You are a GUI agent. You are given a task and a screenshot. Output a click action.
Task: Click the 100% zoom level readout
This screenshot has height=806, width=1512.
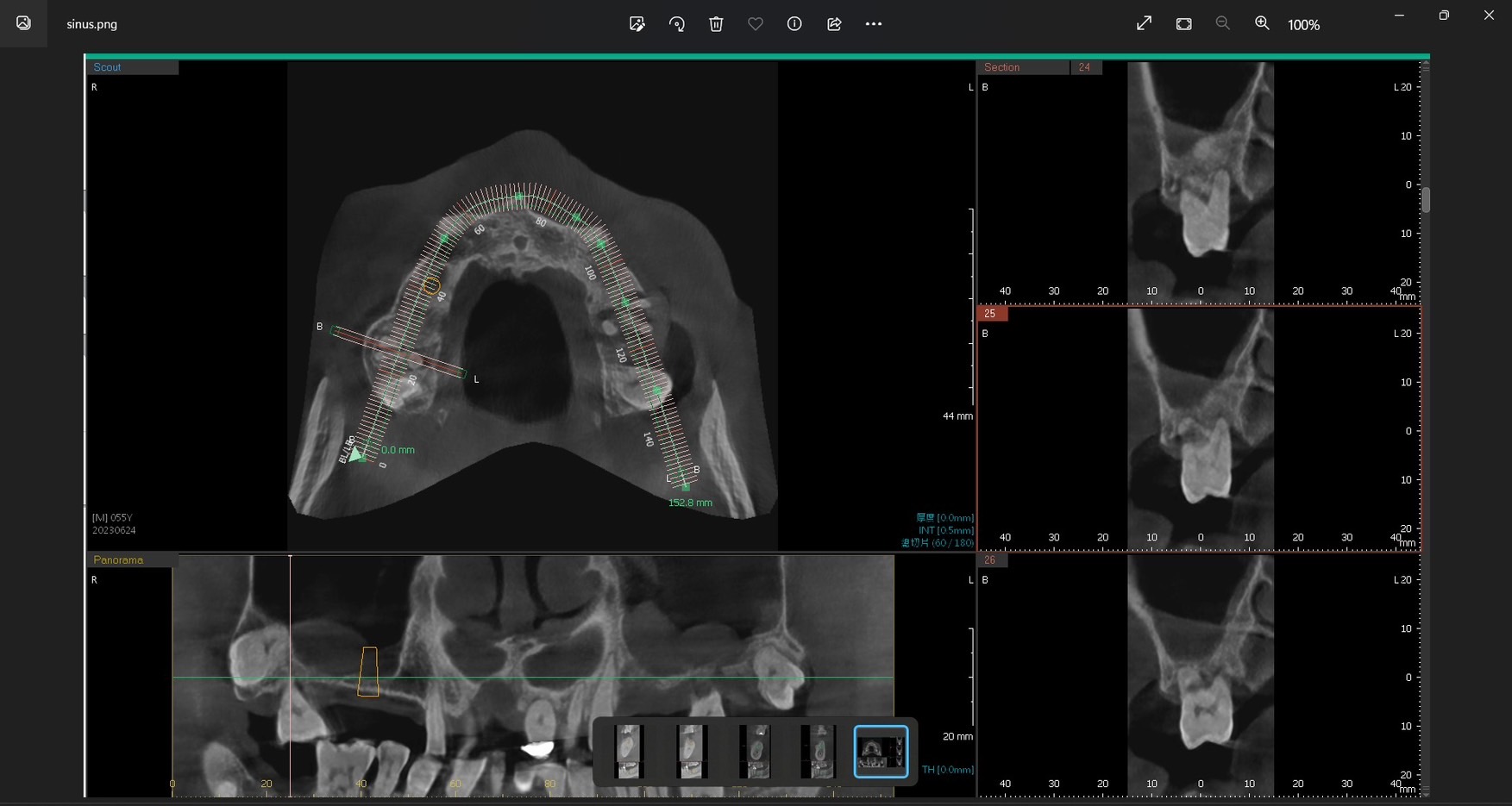1304,25
